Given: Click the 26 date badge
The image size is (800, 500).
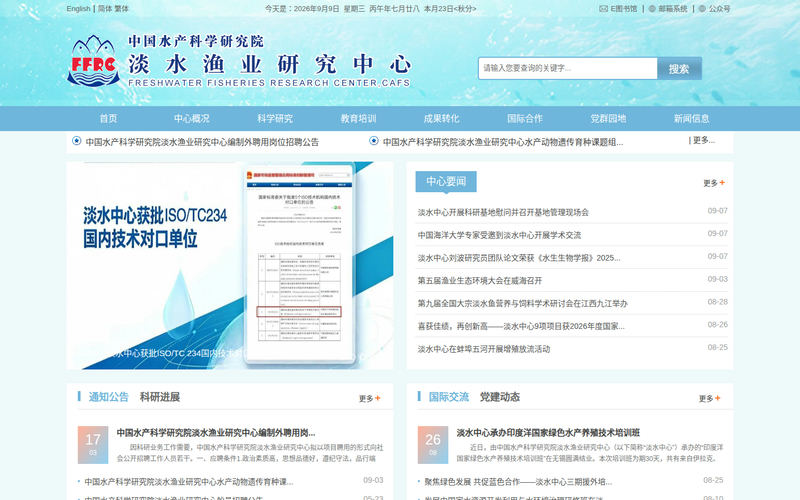Looking at the screenshot, I should pos(433,444).
